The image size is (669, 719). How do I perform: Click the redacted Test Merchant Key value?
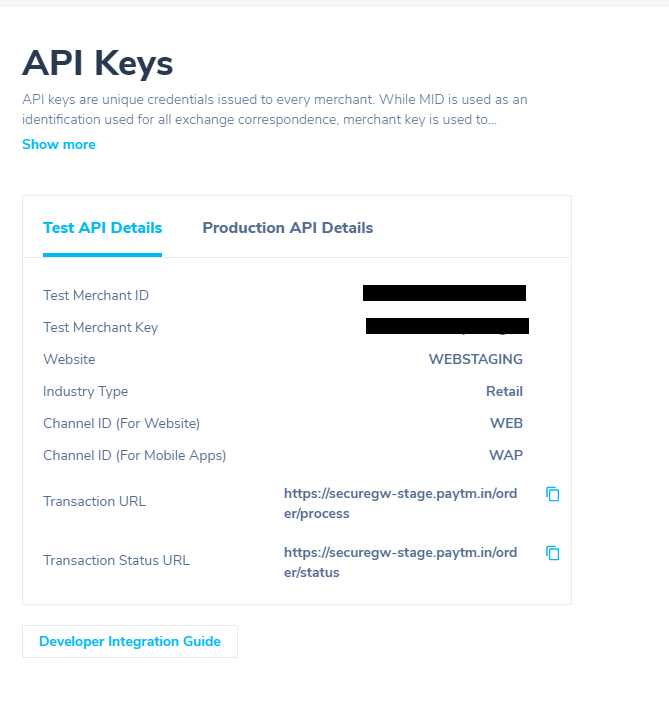point(448,326)
